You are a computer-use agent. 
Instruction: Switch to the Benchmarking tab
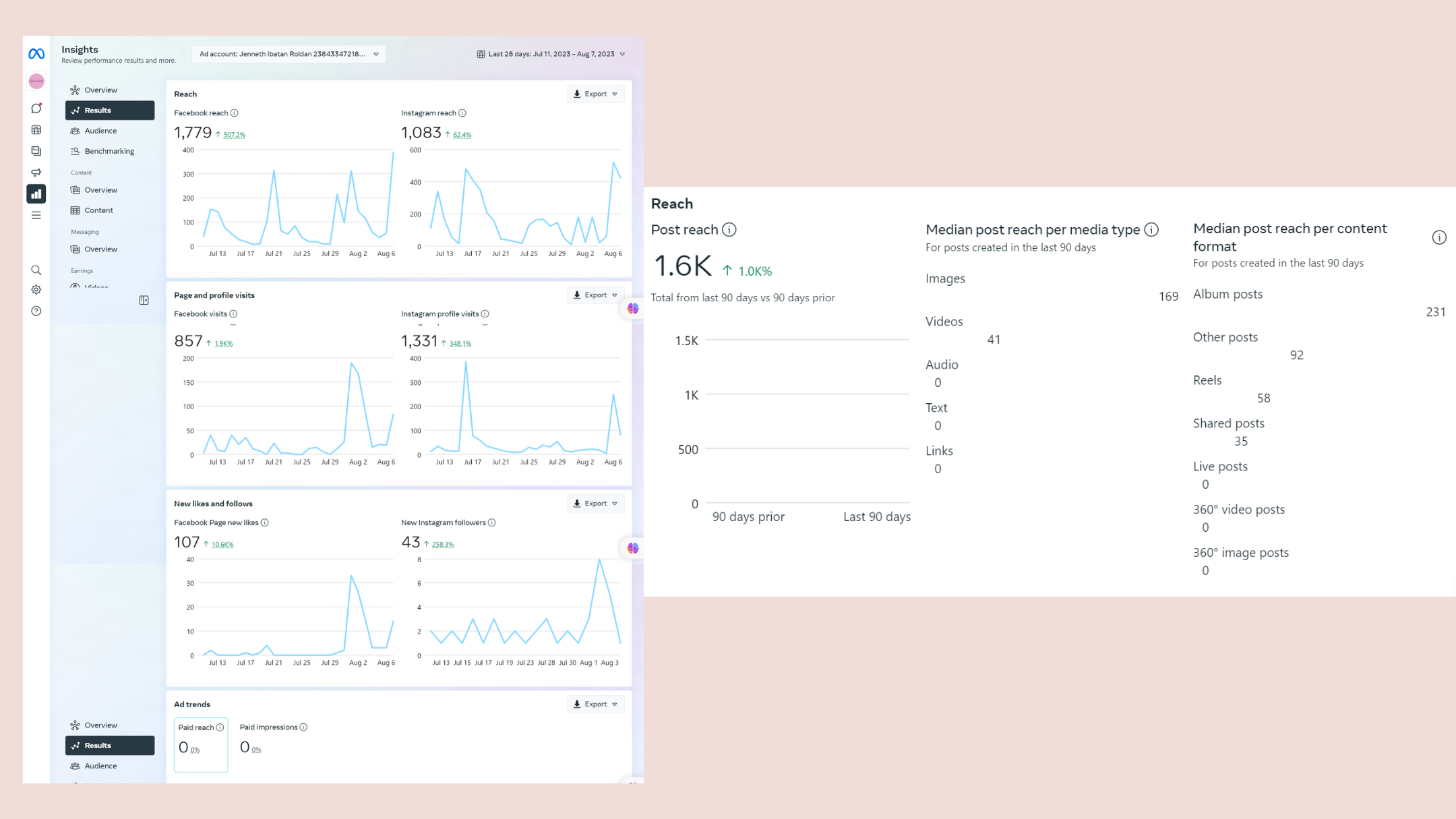pyautogui.click(x=109, y=151)
